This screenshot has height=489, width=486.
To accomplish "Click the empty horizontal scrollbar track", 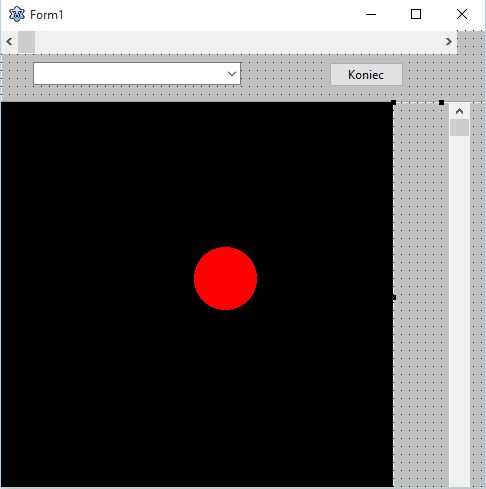I will 237,42.
